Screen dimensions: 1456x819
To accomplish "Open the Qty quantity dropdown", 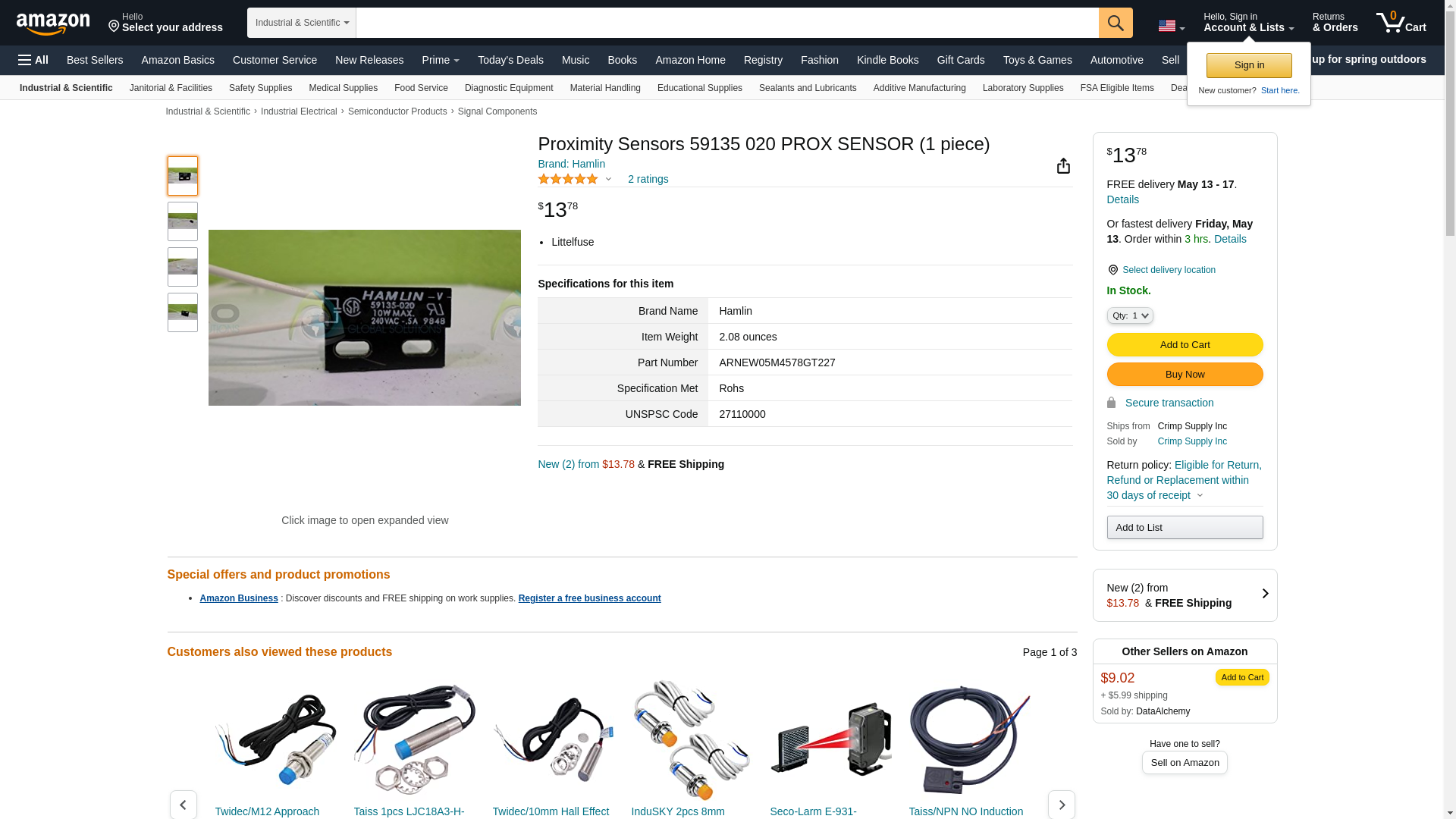I will click(x=1130, y=315).
